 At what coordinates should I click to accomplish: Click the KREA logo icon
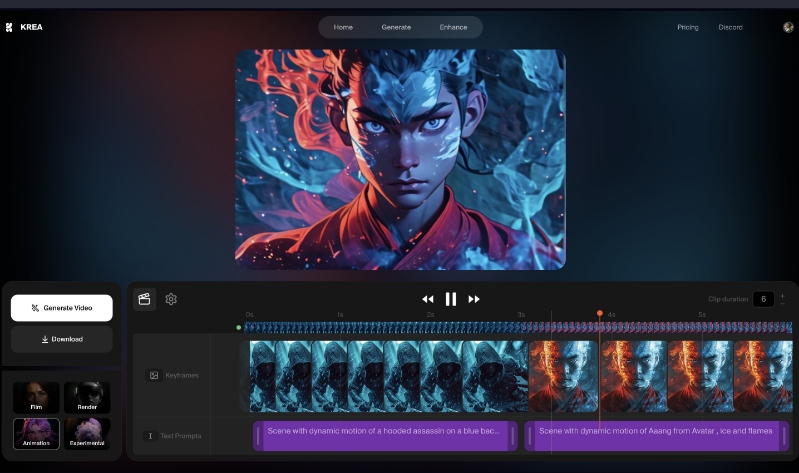point(9,27)
